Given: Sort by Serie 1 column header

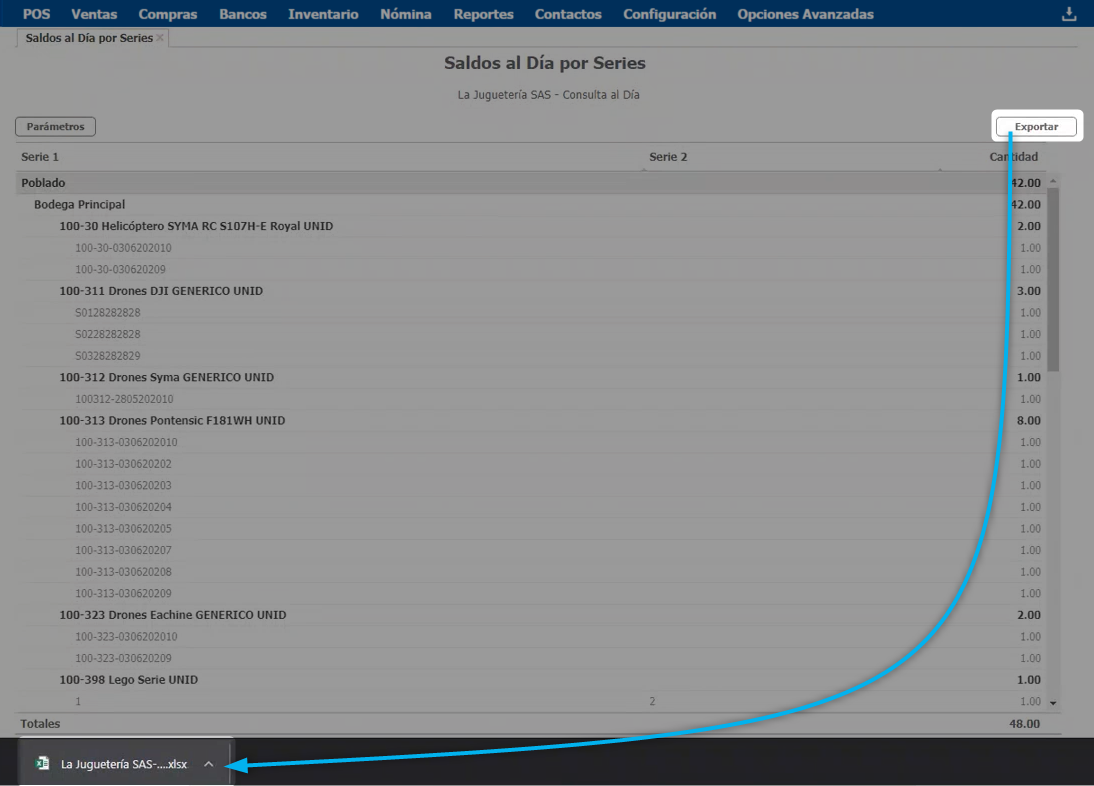Looking at the screenshot, I should (x=40, y=157).
